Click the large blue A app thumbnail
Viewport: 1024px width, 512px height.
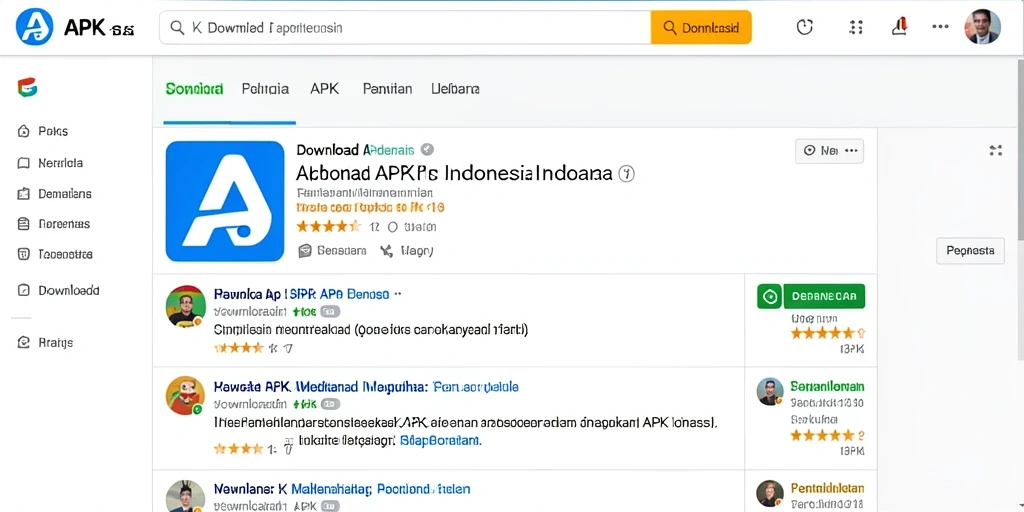225,201
